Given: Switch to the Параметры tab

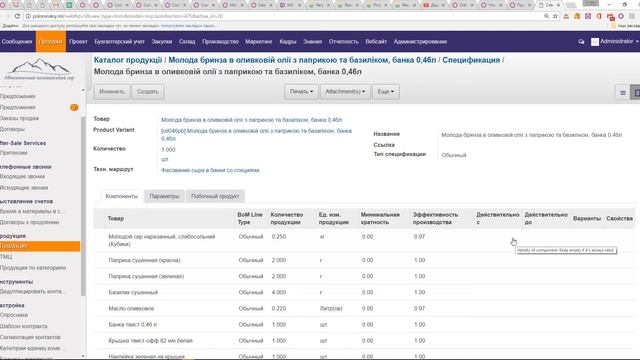Looking at the screenshot, I should (164, 196).
